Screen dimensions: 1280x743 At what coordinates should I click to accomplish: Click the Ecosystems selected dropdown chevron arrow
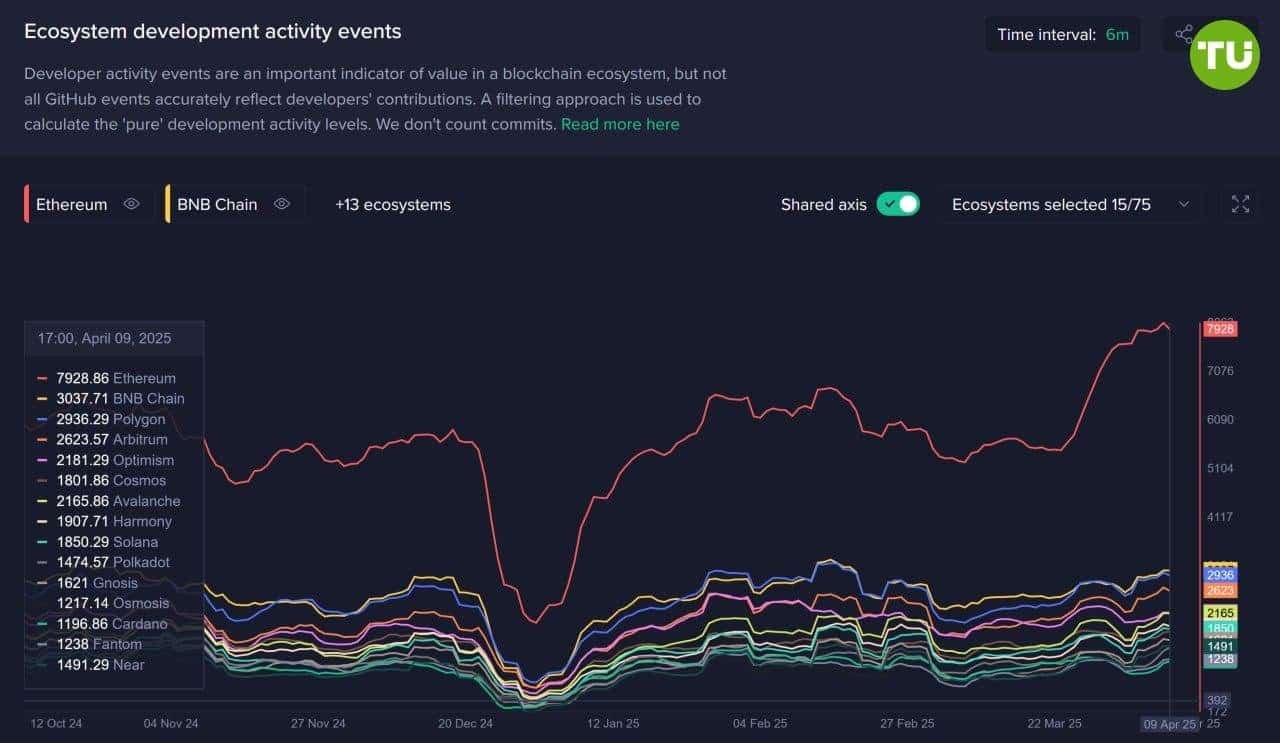coord(1184,204)
